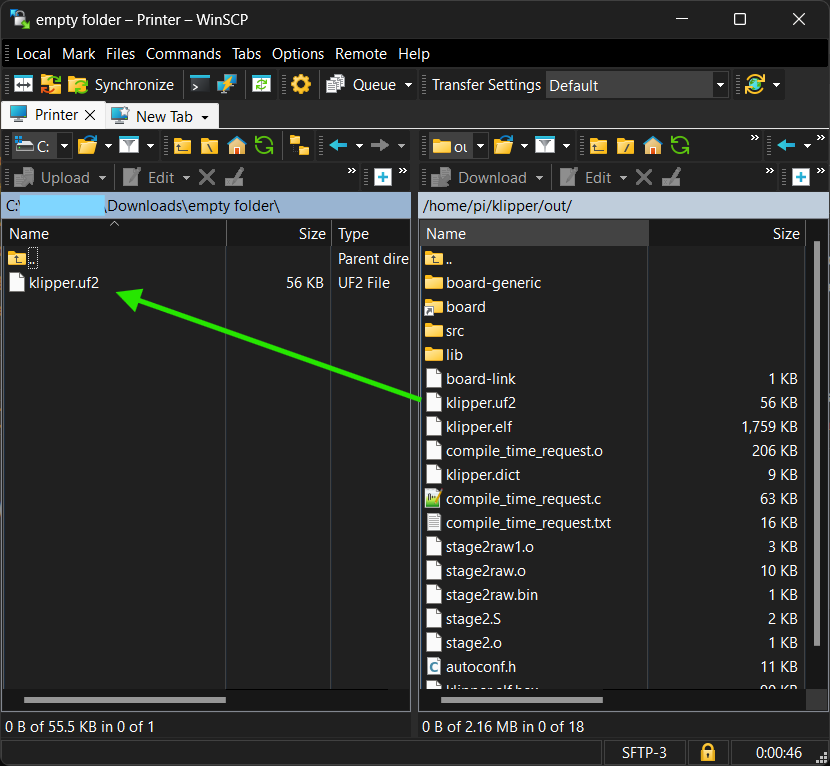Click the remote path /home/pi/klipper/out/ bar
The image size is (830, 766).
click(x=624, y=206)
